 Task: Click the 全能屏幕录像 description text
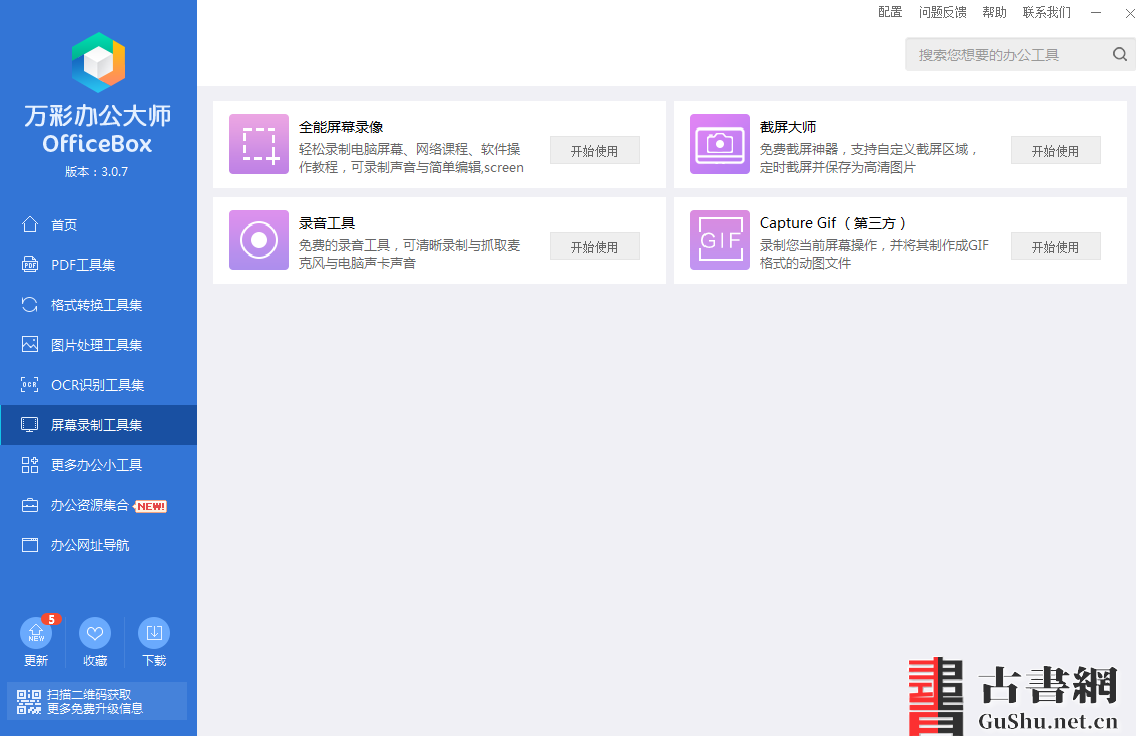pyautogui.click(x=412, y=158)
